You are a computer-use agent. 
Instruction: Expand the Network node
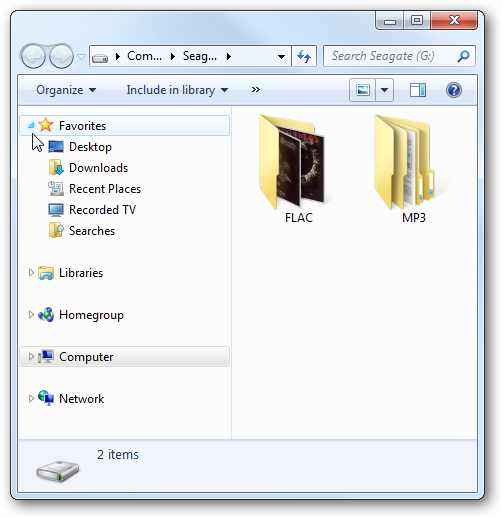31,399
